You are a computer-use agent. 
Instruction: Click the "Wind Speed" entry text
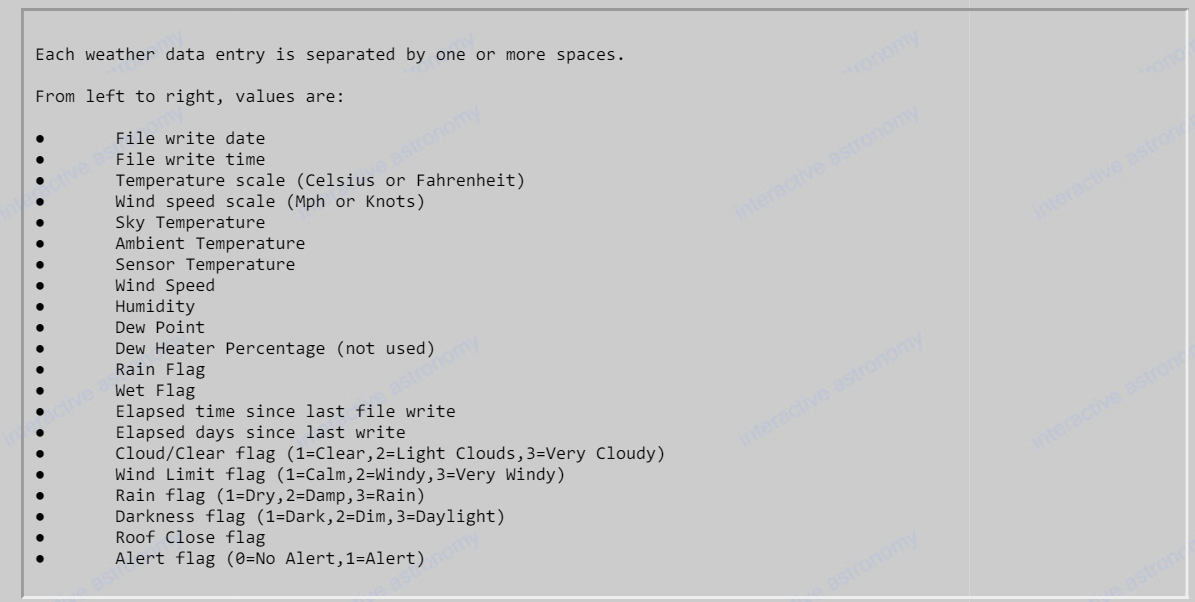tap(165, 285)
